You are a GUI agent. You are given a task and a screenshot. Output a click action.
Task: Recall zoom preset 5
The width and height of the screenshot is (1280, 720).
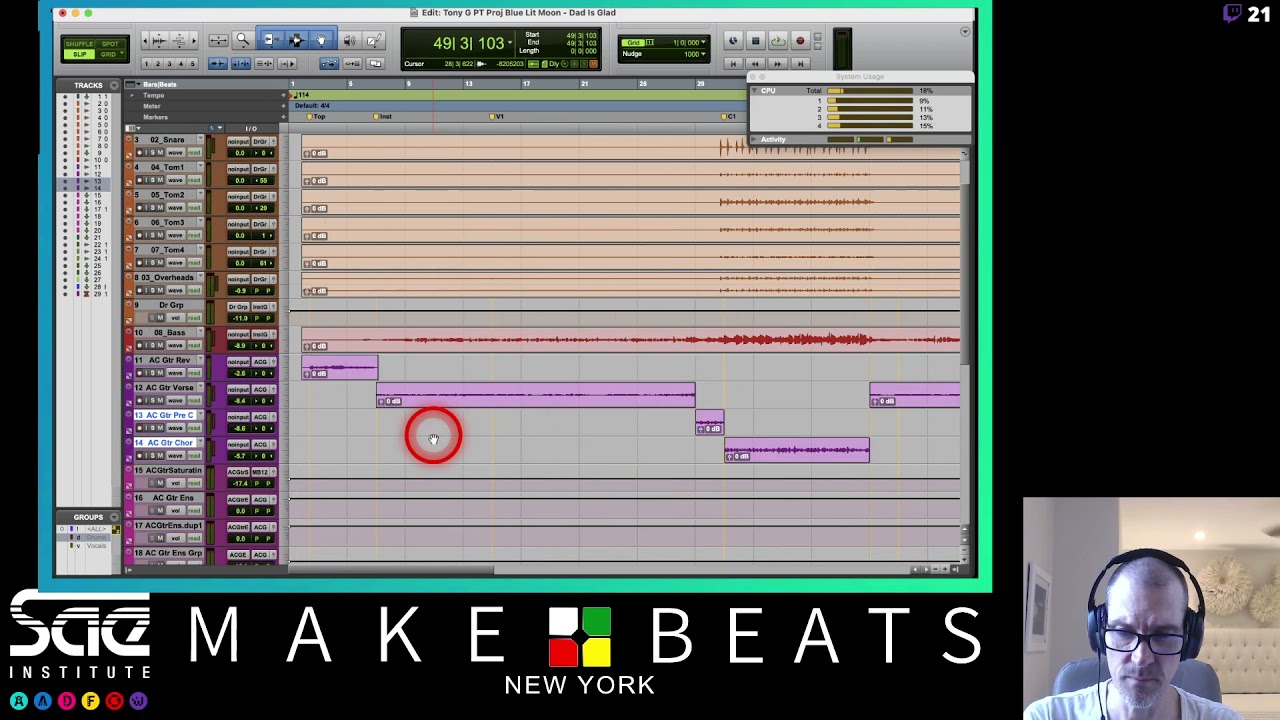point(192,64)
